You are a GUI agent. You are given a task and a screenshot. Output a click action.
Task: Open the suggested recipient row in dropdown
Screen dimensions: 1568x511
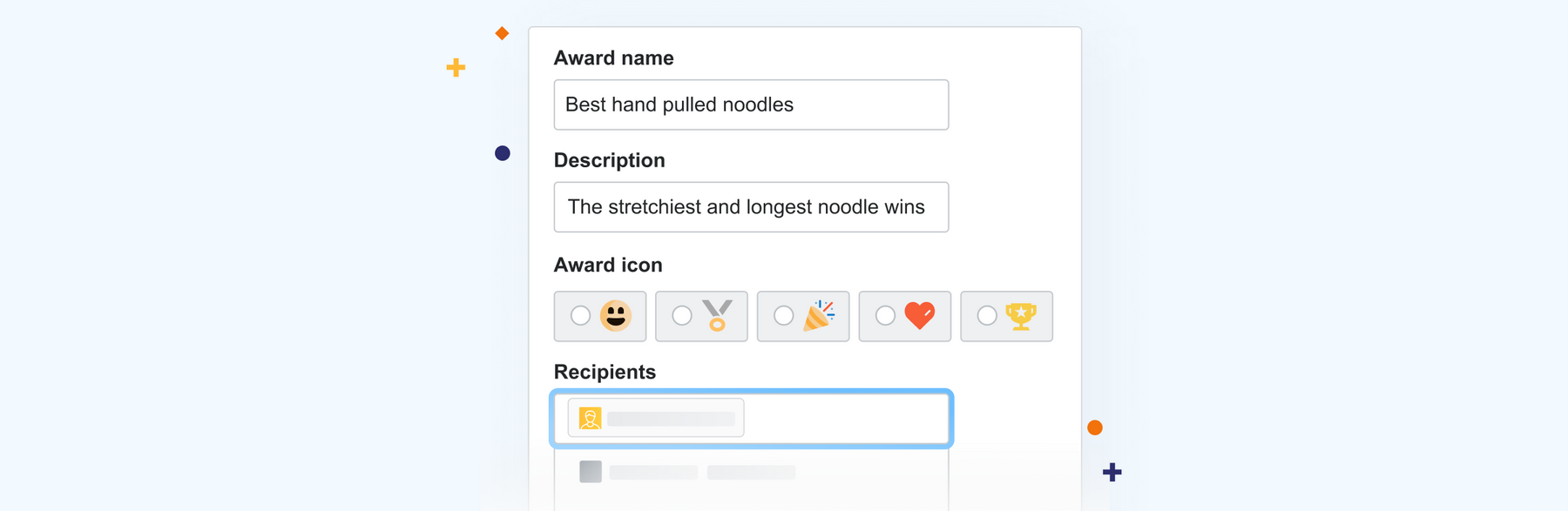(751, 472)
